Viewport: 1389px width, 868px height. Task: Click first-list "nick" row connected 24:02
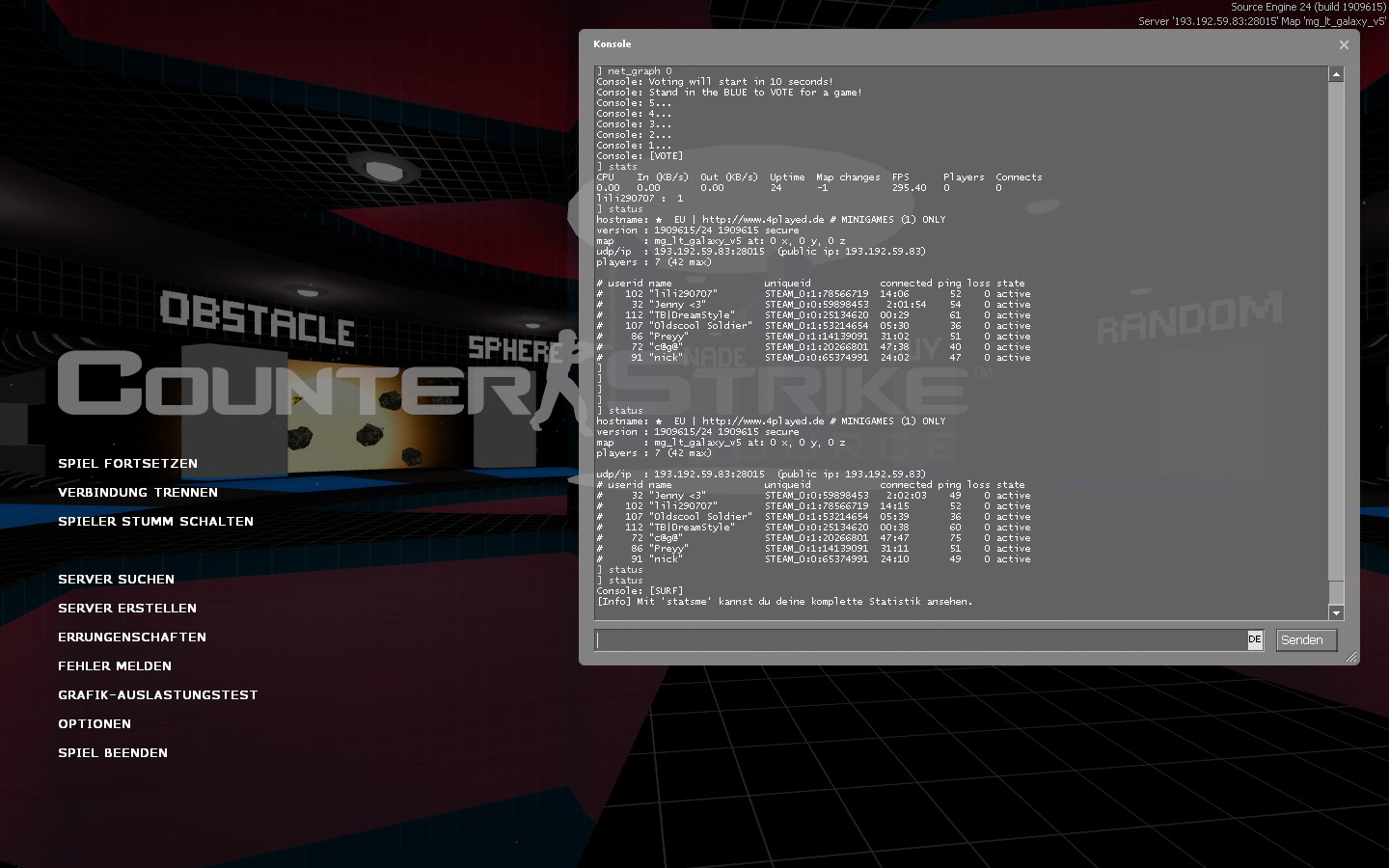point(813,358)
